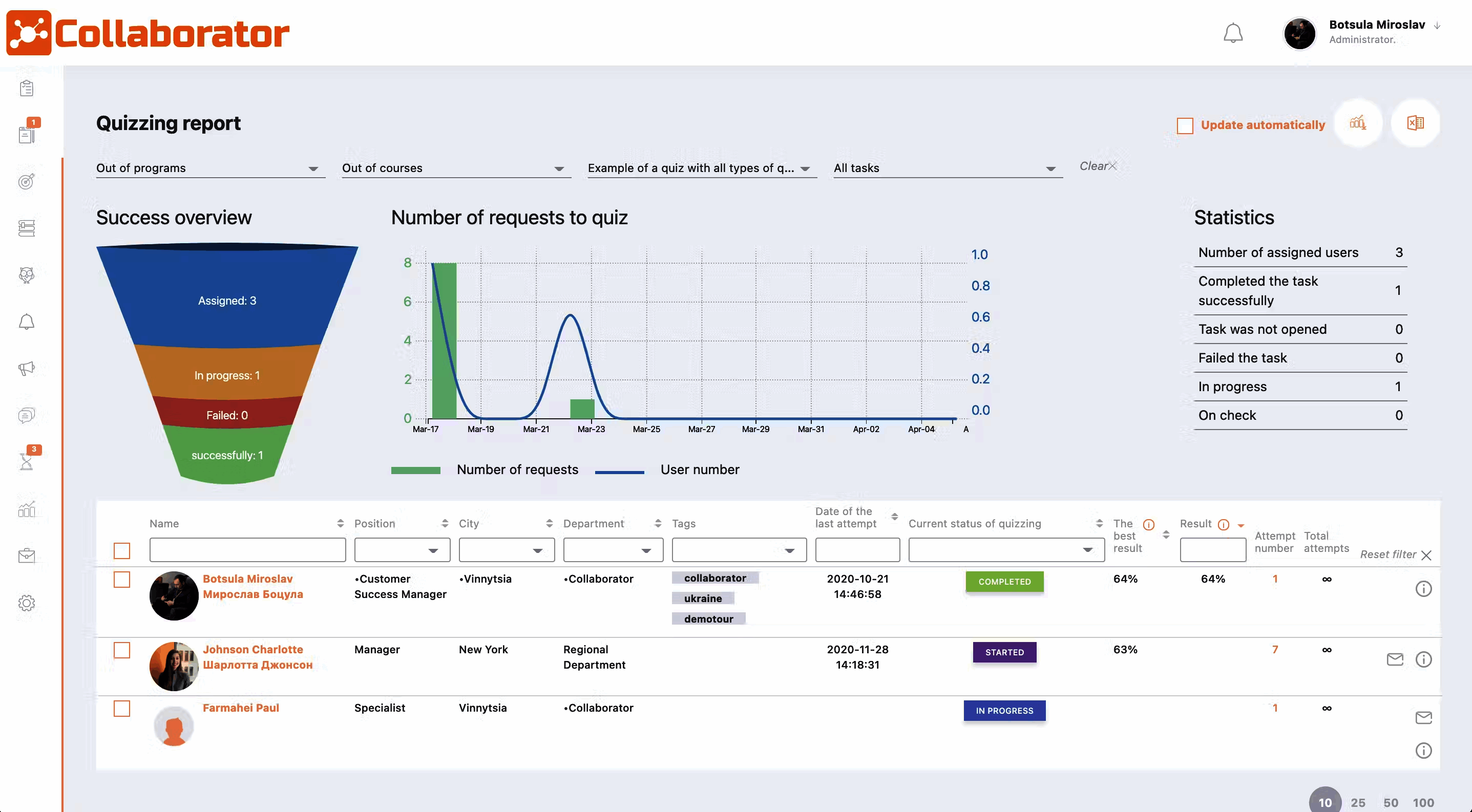Click the COMPLETED status badge for Botsula Miroslav
Viewport: 1472px width, 812px height.
tap(1004, 582)
